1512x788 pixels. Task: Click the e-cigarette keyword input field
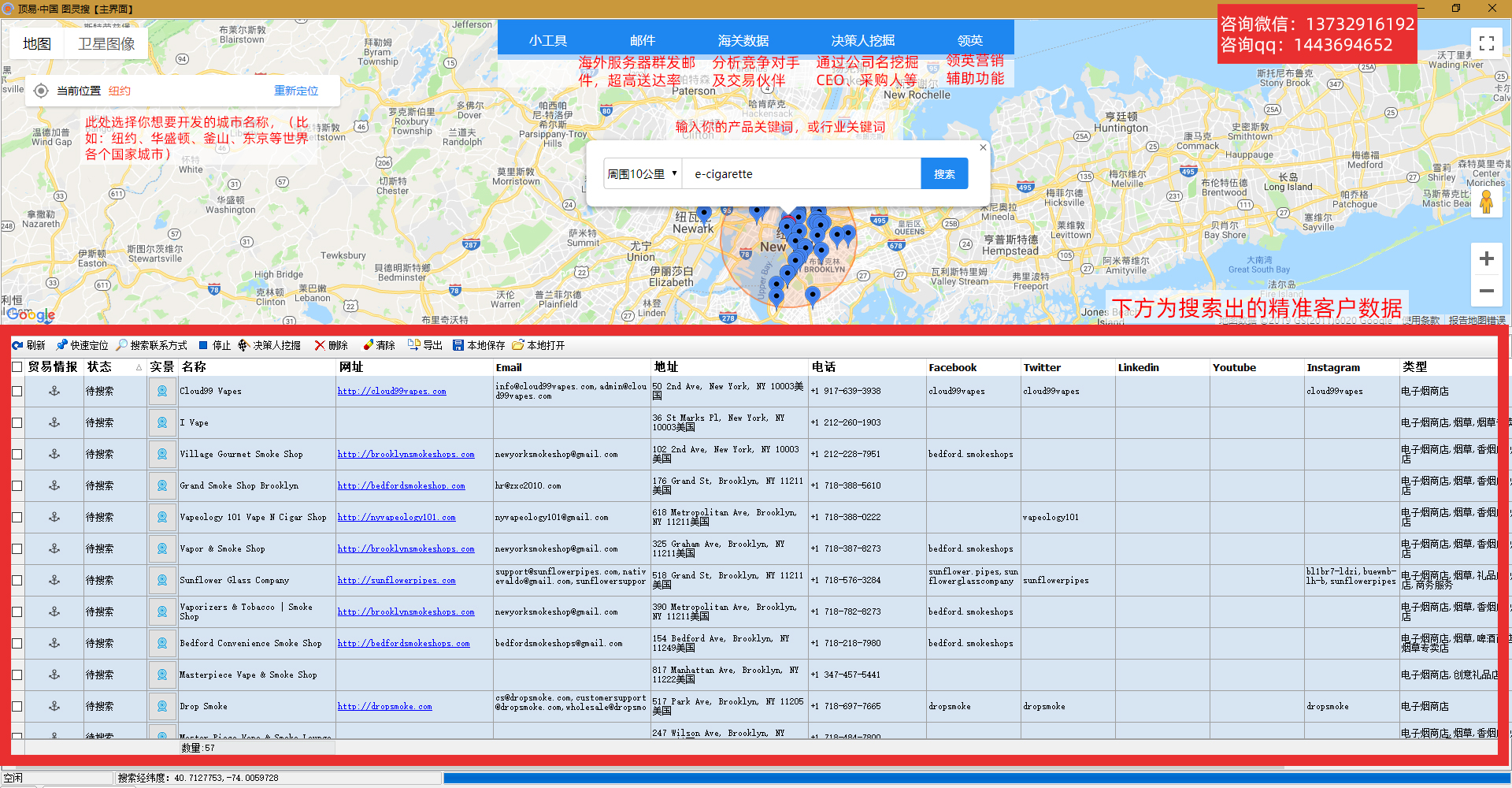pos(802,173)
